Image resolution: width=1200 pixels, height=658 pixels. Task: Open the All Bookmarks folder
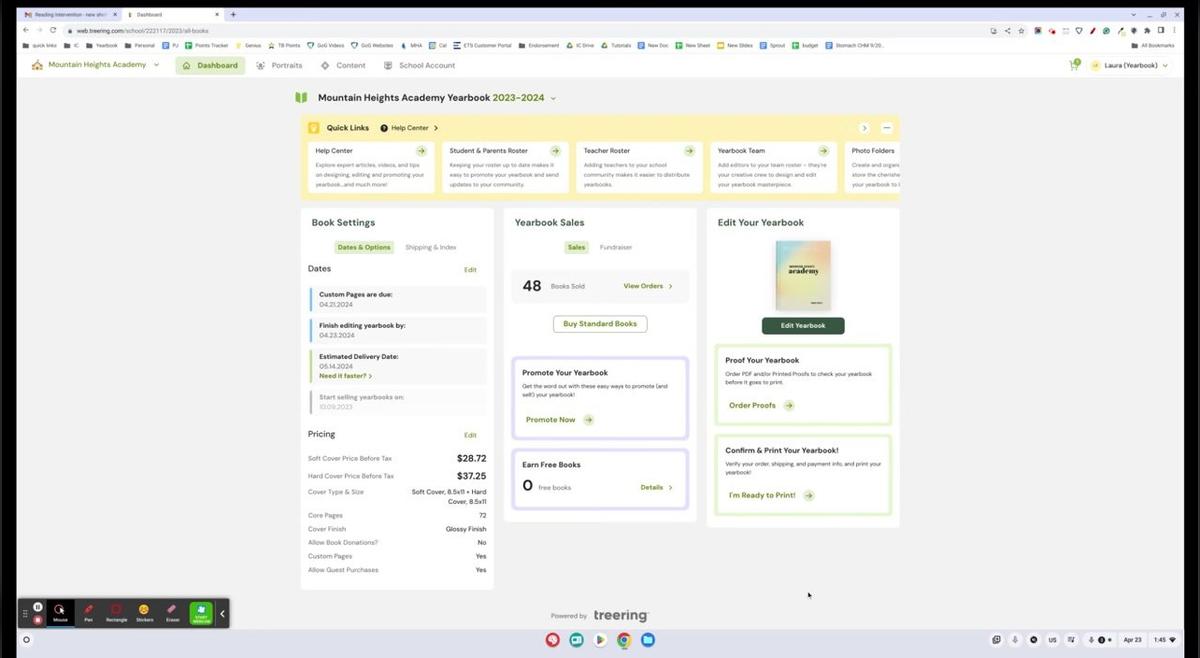click(x=1152, y=45)
